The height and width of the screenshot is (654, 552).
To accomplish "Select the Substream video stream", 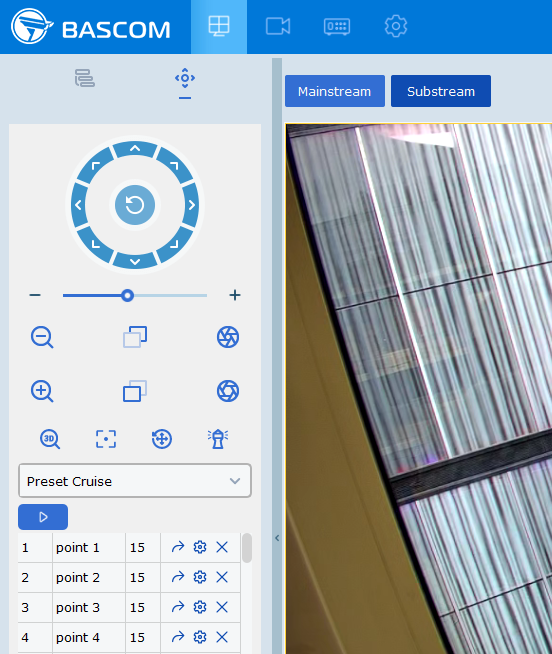I will (x=441, y=91).
